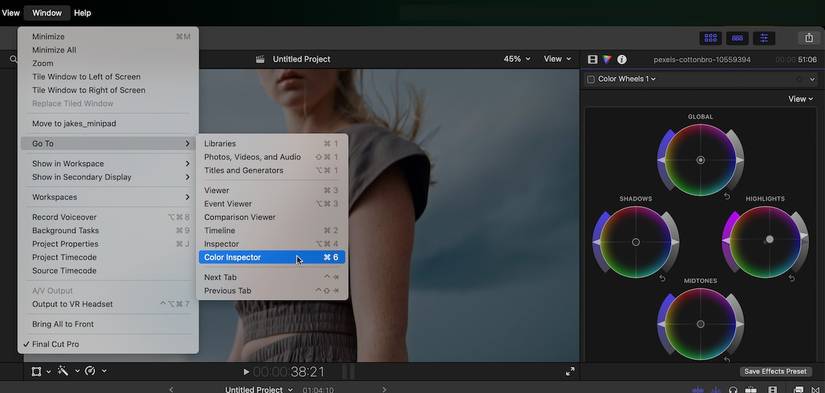Click the retime speedometer icon
The height and width of the screenshot is (393, 825).
click(90, 371)
